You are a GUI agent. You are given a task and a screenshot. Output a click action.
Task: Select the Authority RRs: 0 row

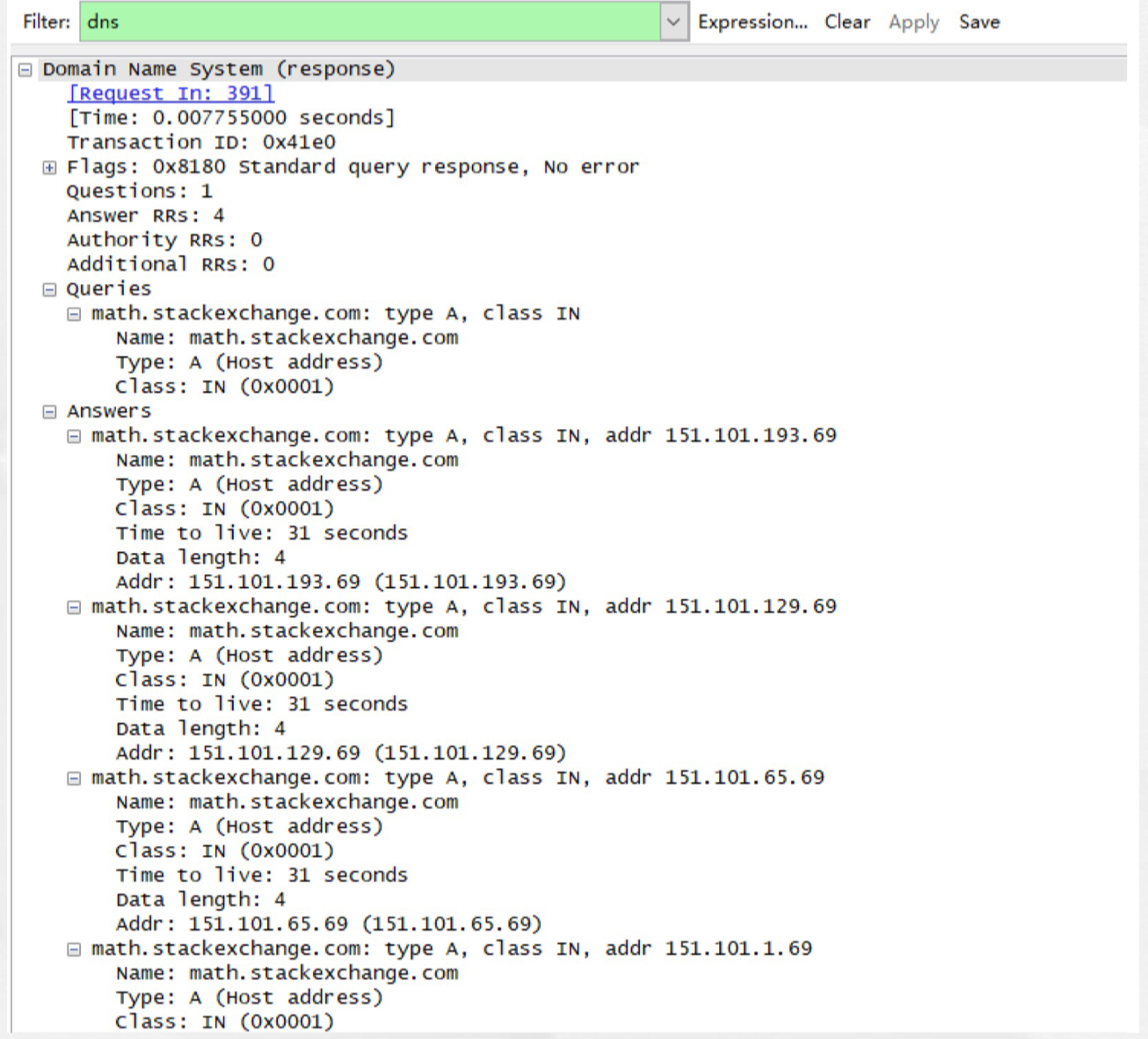pos(164,240)
